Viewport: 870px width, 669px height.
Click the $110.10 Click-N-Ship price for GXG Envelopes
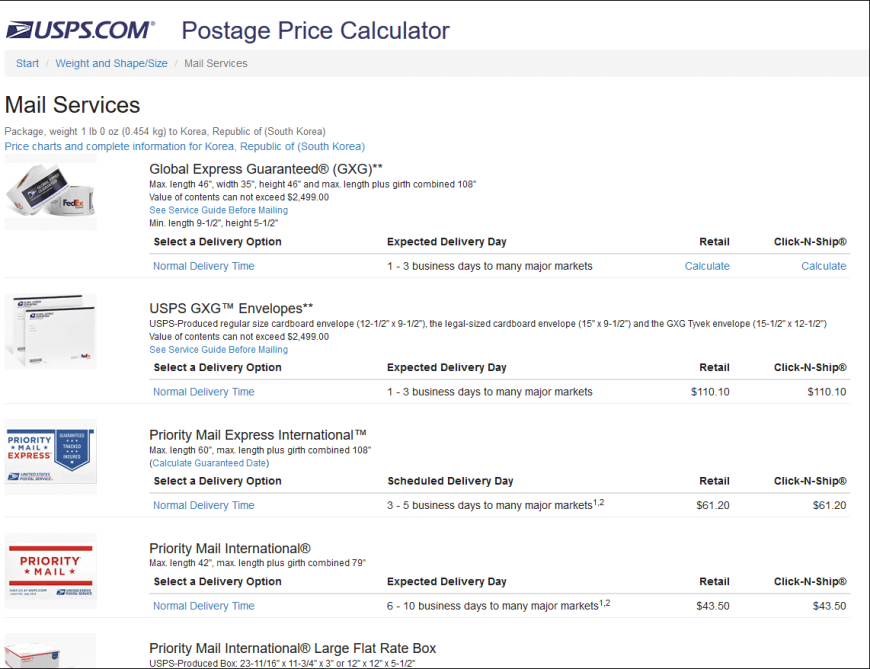pos(826,392)
